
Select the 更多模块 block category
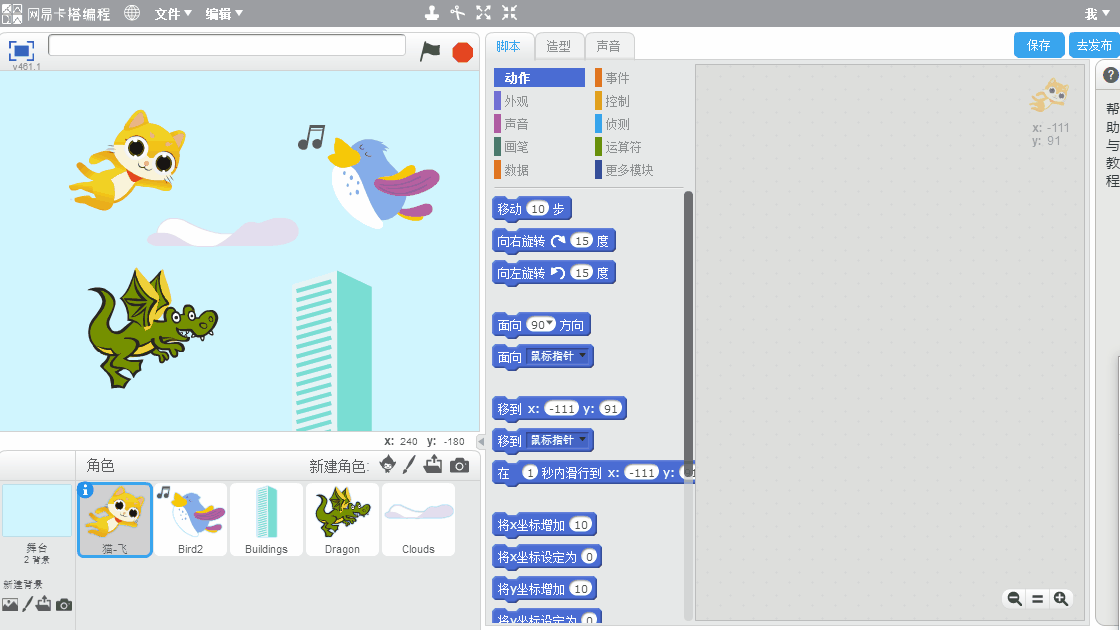point(638,169)
